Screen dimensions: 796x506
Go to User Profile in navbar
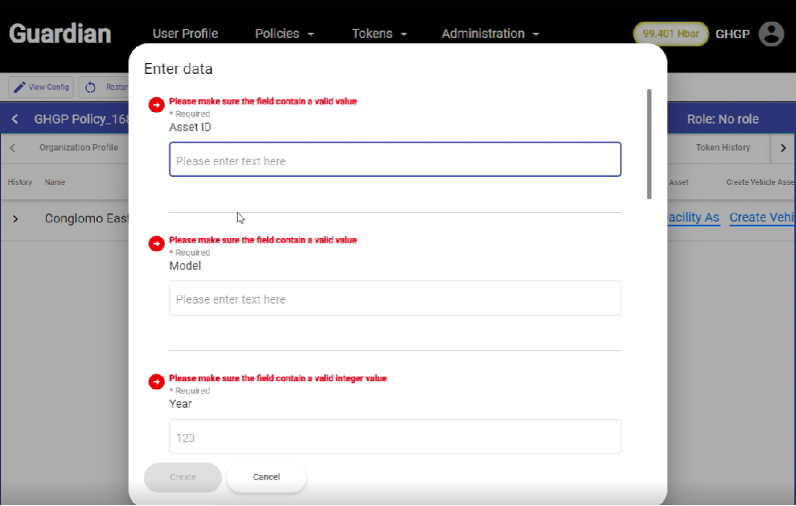(x=185, y=34)
